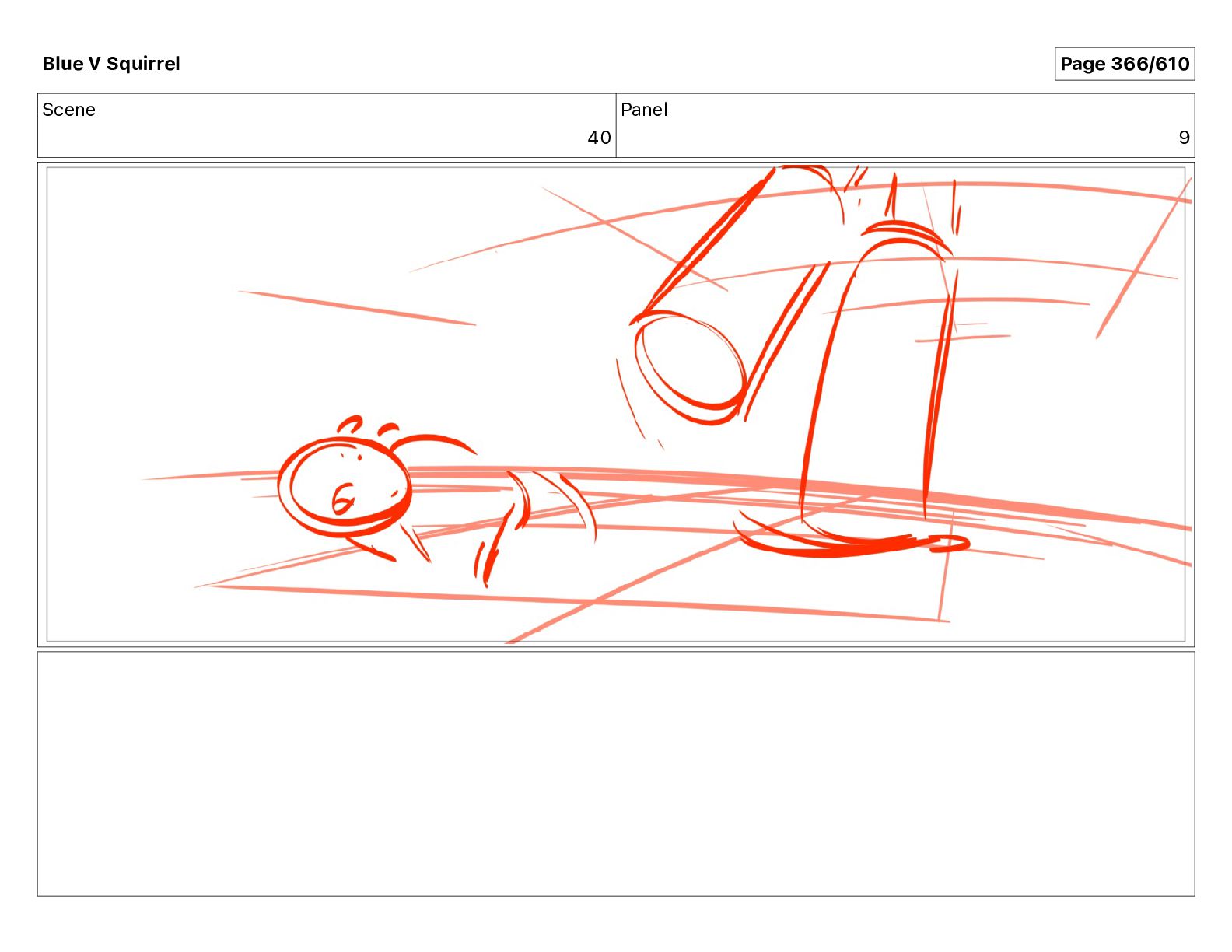1232x952 pixels.
Task: Click the 'Scene' field label
Action: click(68, 110)
